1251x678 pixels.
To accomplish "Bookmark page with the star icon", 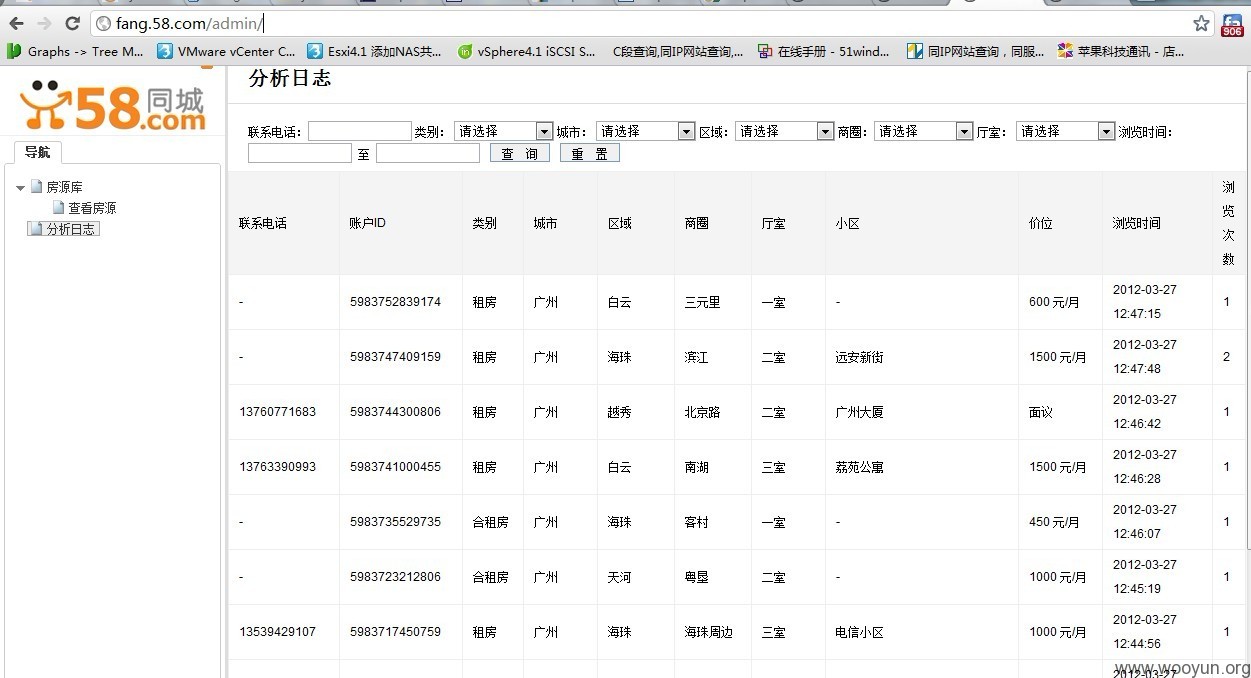I will 1201,23.
